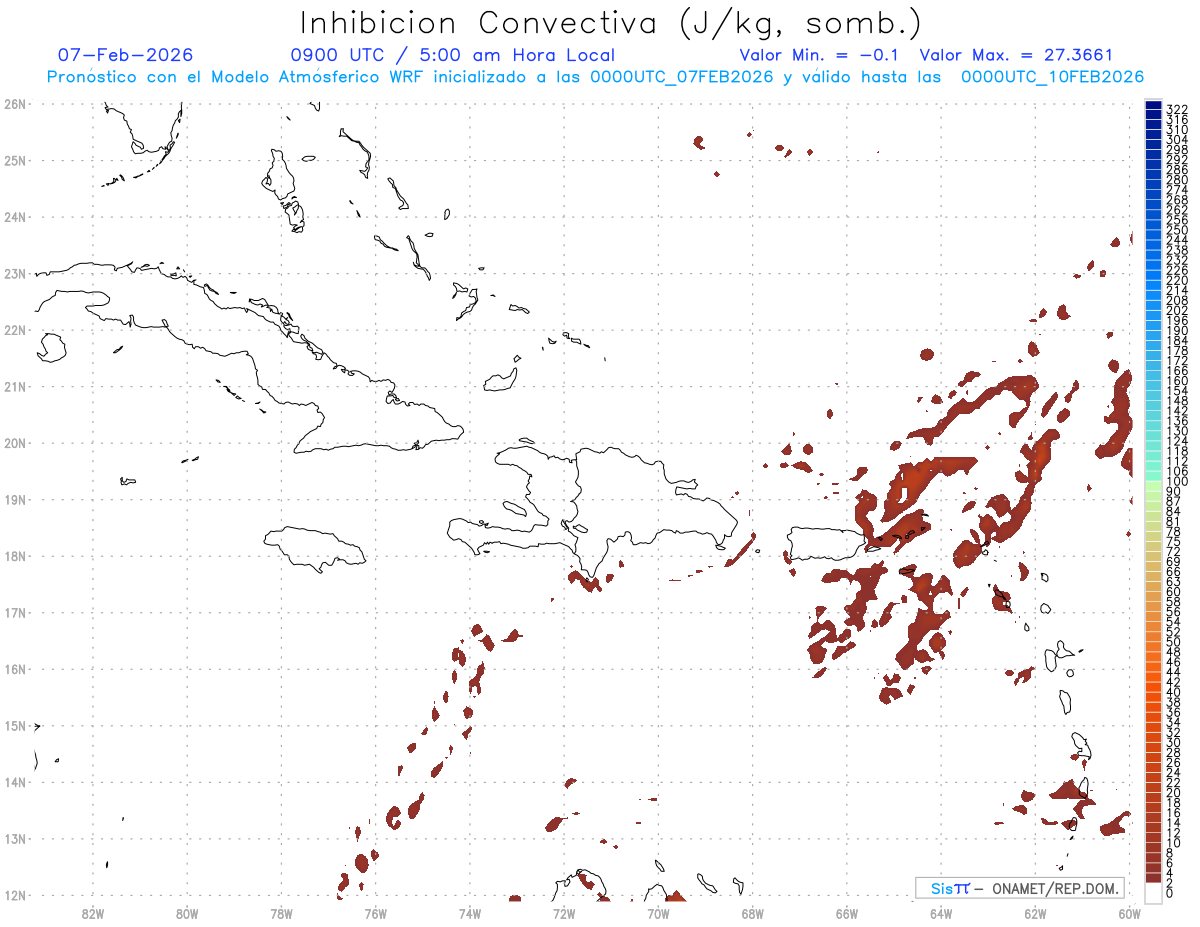Click the 64W longitude label
The width and height of the screenshot is (1200, 927).
[x=941, y=913]
